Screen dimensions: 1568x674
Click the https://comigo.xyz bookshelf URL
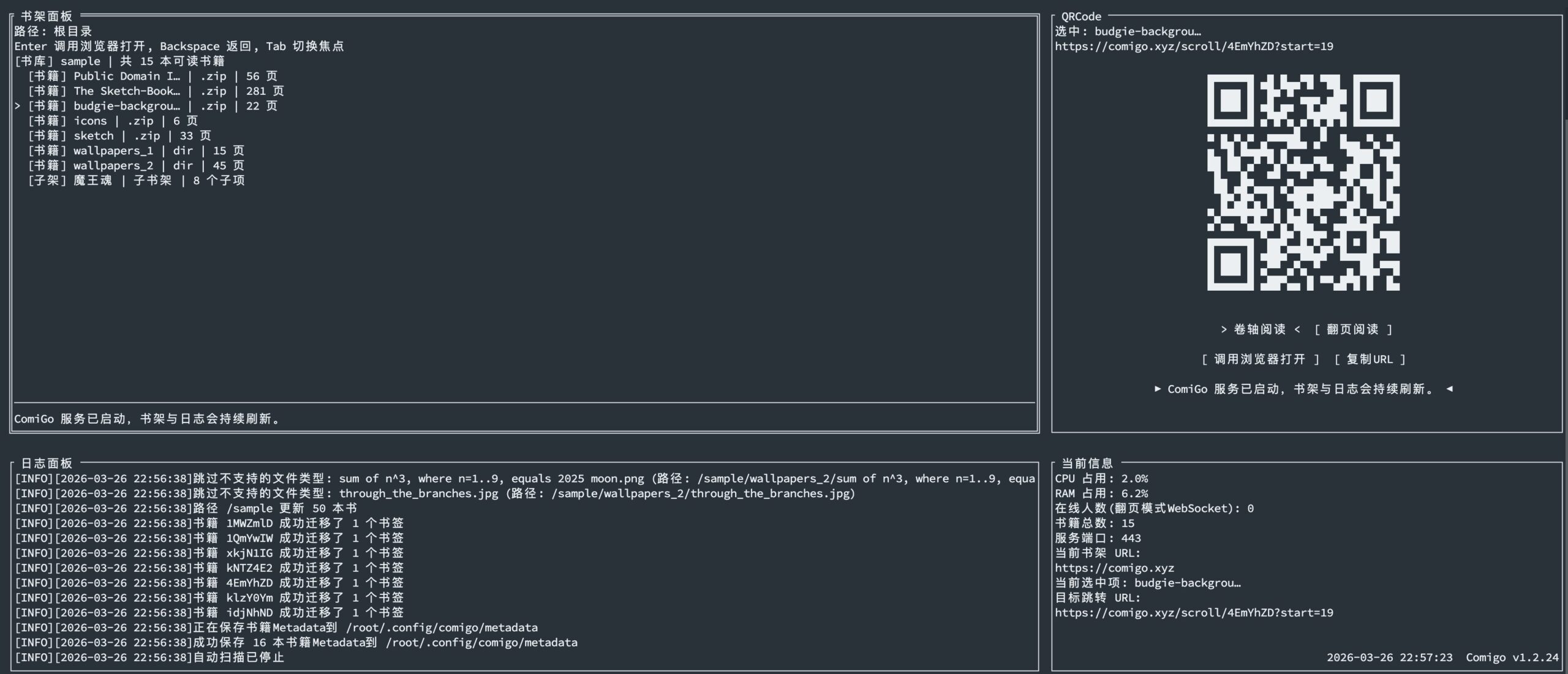pos(1114,568)
